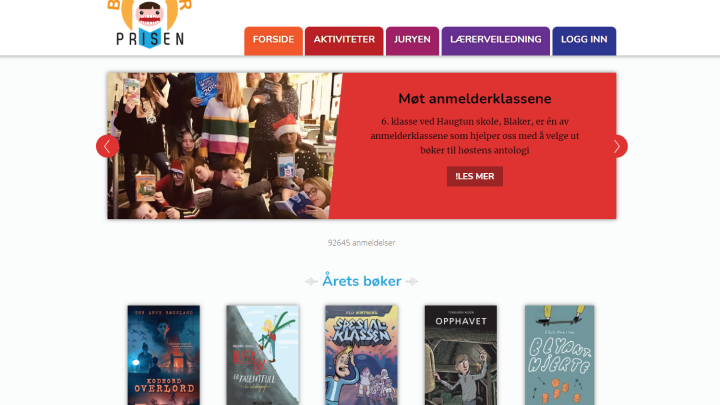Image resolution: width=720 pixels, height=405 pixels.
Task: Click the LES MER button
Action: click(x=475, y=176)
